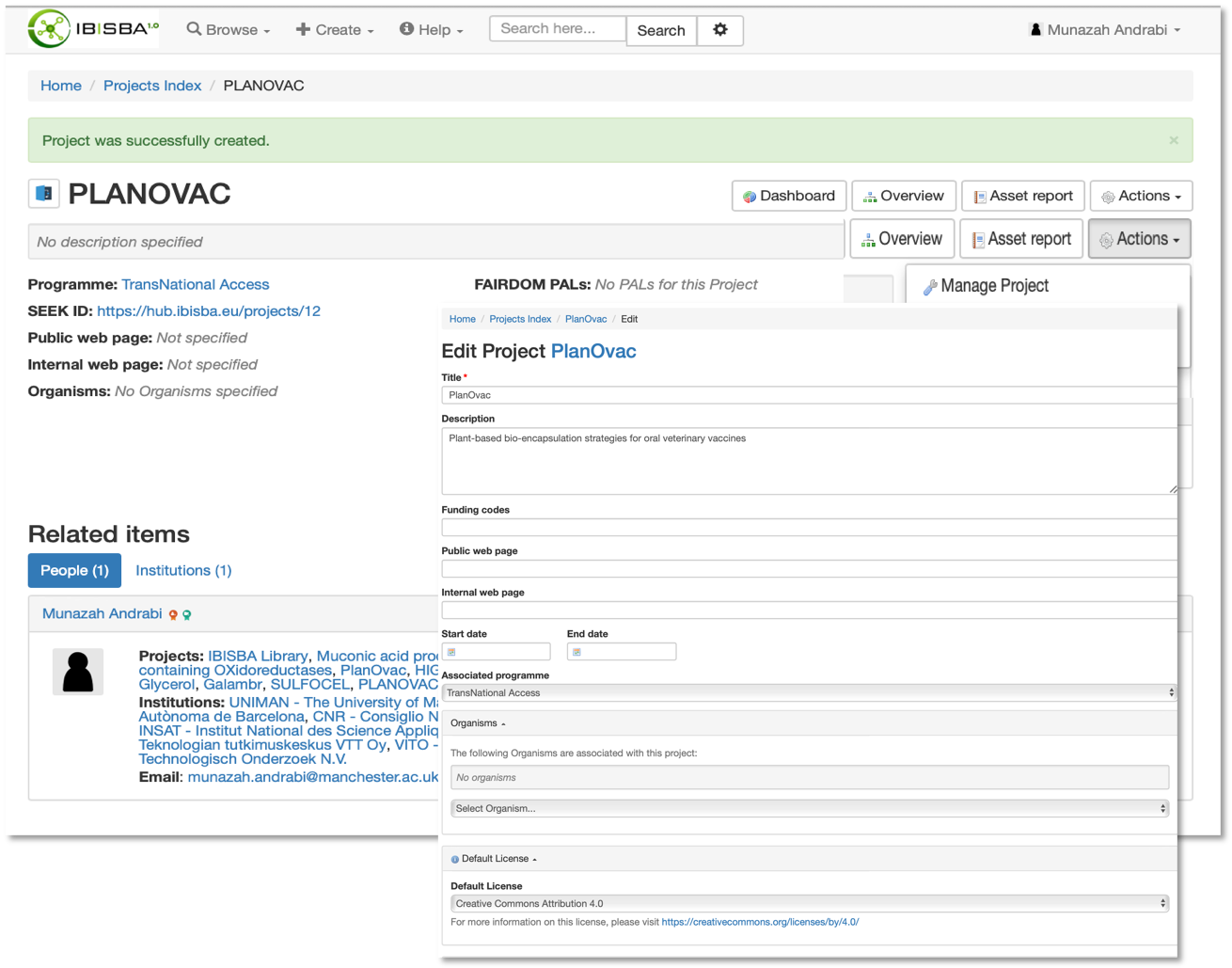The image size is (1232, 968).
Task: Click the project icon beside PLANOVAC
Action: (x=44, y=194)
